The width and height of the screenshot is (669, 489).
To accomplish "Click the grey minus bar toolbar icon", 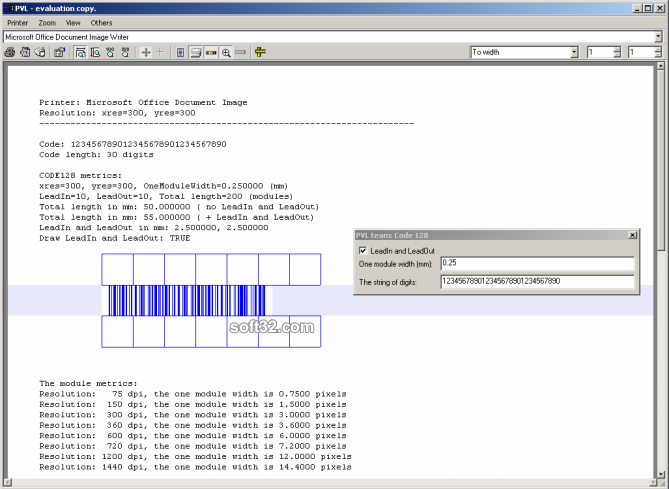I will 241,52.
